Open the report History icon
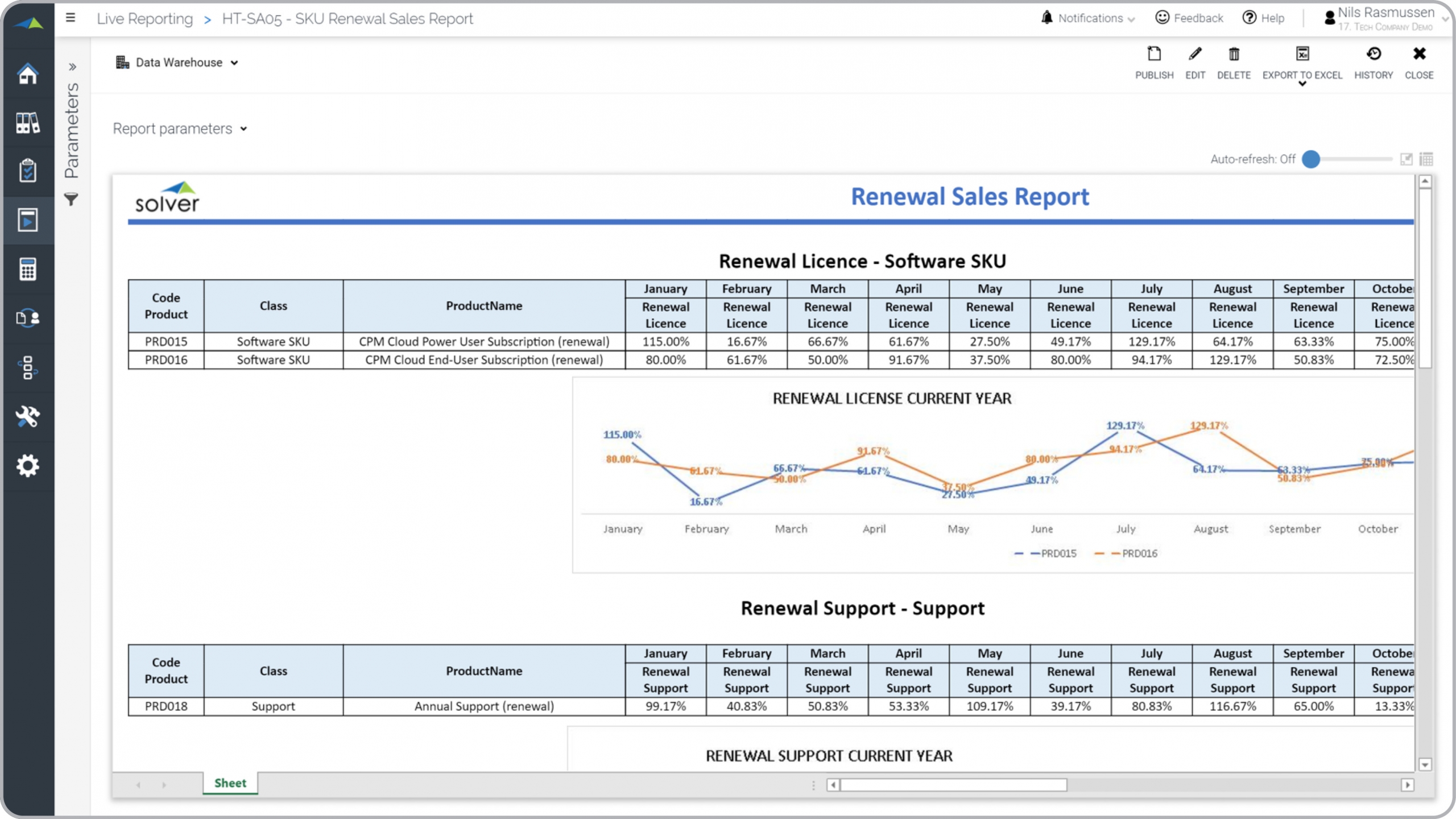 [x=1374, y=55]
